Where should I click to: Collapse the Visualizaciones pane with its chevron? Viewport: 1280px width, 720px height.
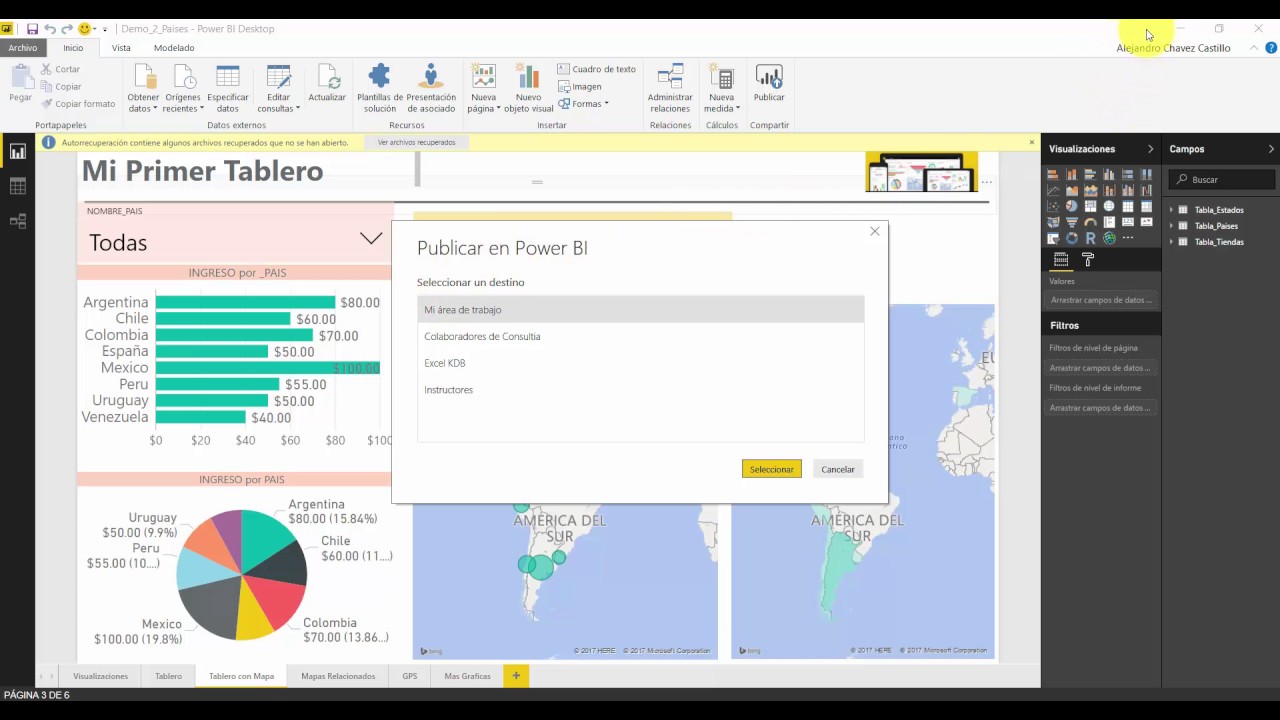[1150, 149]
